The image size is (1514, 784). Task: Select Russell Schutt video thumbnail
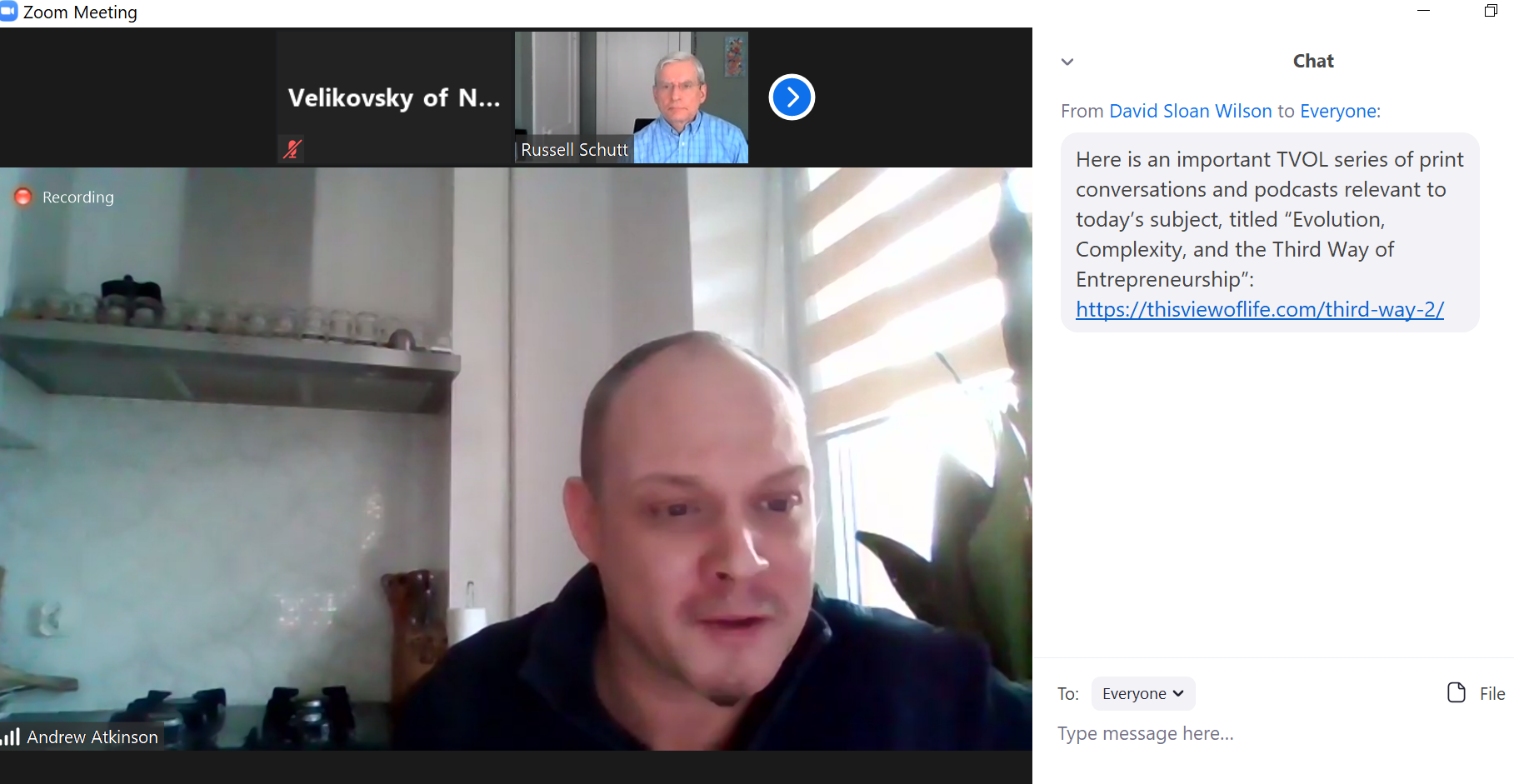[632, 97]
